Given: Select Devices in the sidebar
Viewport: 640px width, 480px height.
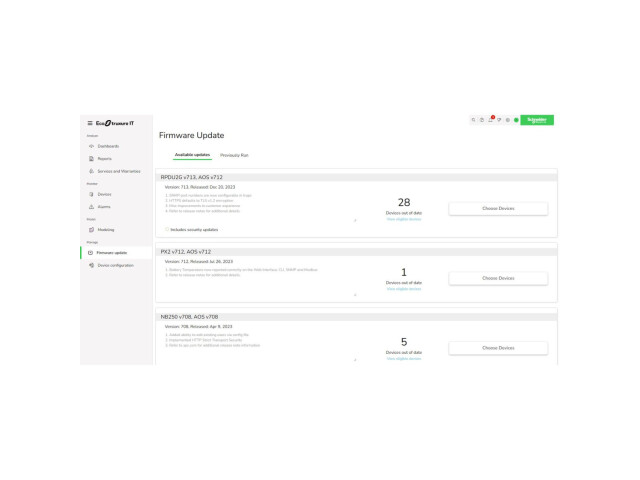Looking at the screenshot, I should (x=104, y=194).
